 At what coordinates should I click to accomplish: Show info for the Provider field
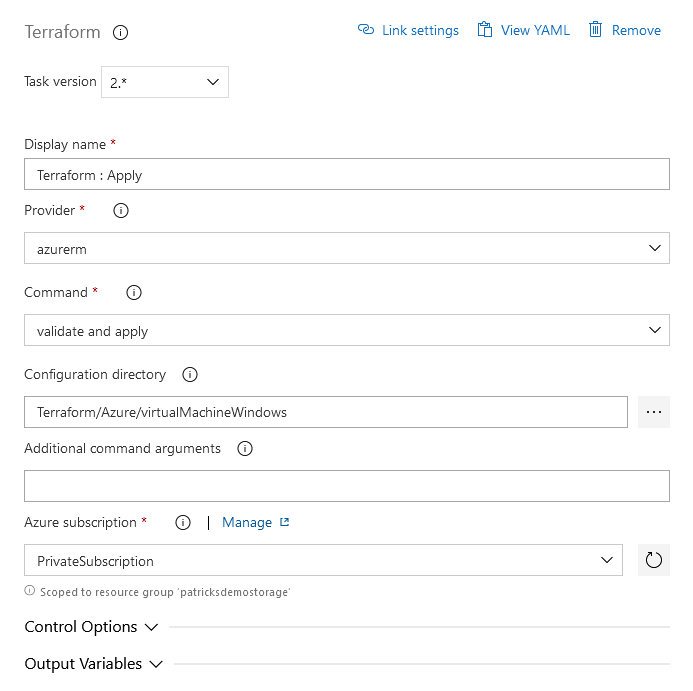[121, 210]
